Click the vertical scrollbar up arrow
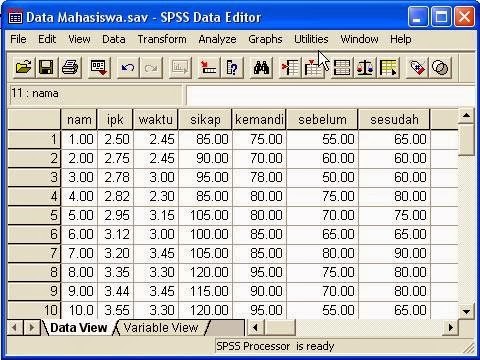This screenshot has height=360, width=480. tap(466, 116)
